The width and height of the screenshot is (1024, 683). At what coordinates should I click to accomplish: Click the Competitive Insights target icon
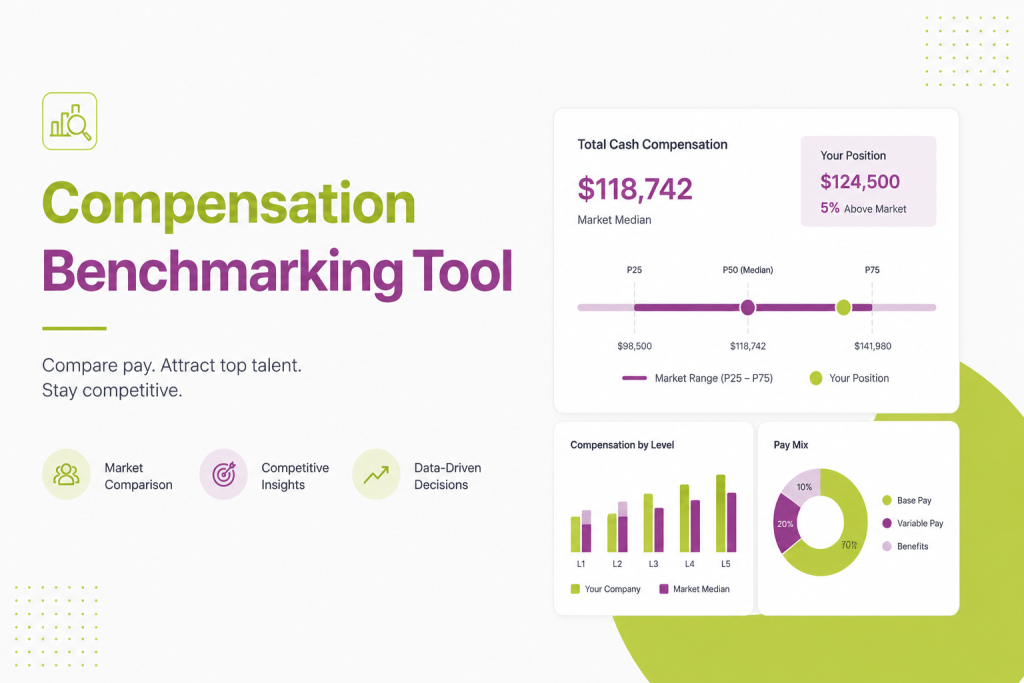coord(223,475)
